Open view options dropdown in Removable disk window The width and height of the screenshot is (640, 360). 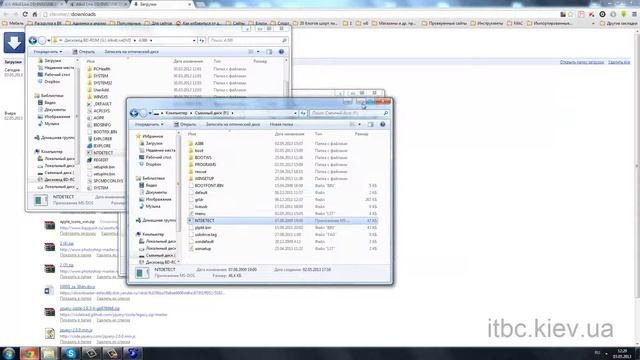click(x=360, y=124)
